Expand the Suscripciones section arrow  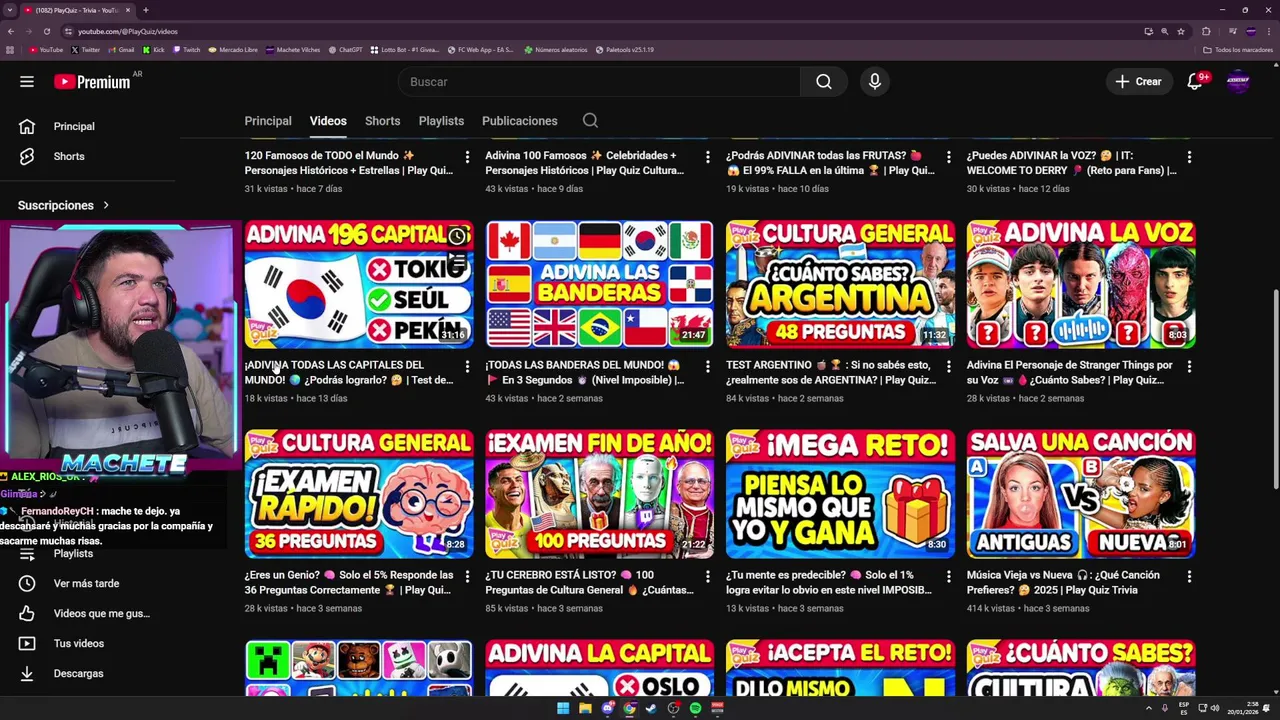[x=106, y=205]
